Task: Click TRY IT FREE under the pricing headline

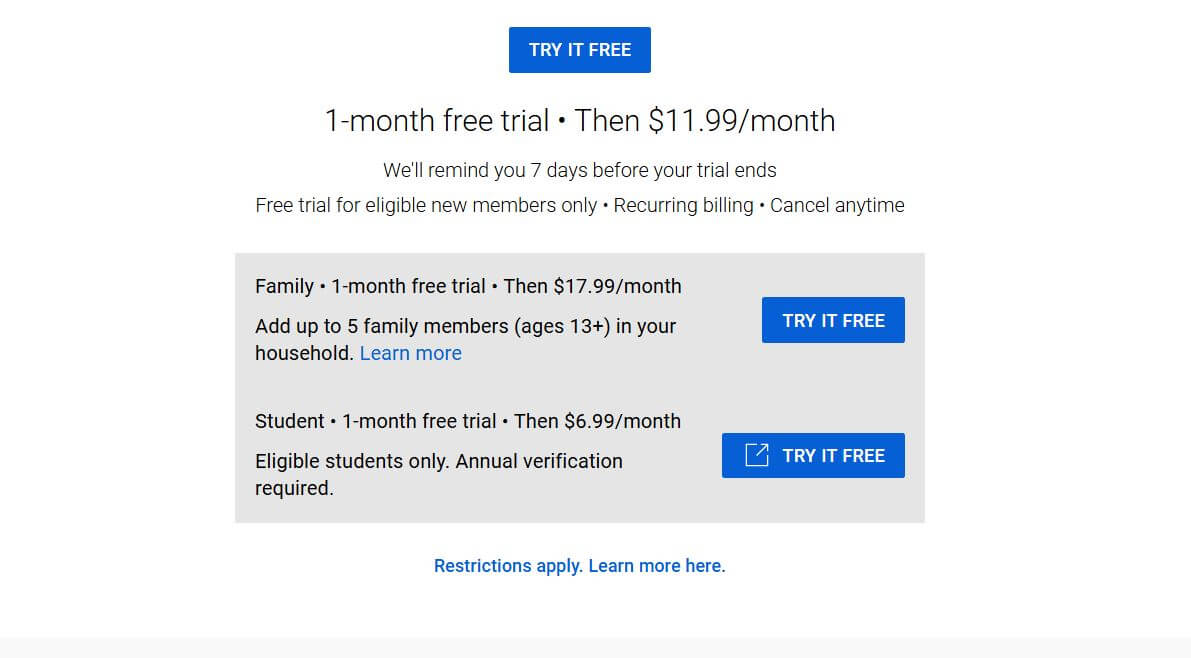Action: [580, 49]
